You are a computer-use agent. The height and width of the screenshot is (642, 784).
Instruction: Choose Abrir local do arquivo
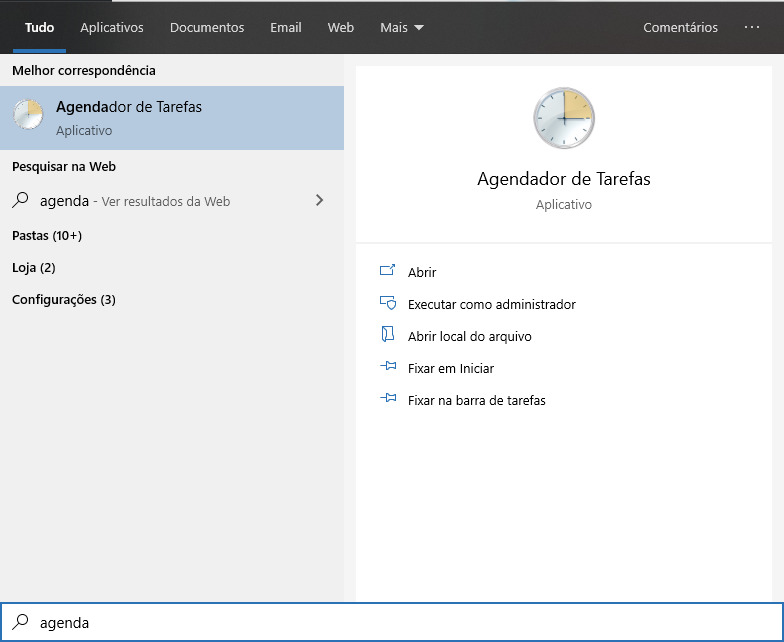tap(470, 336)
